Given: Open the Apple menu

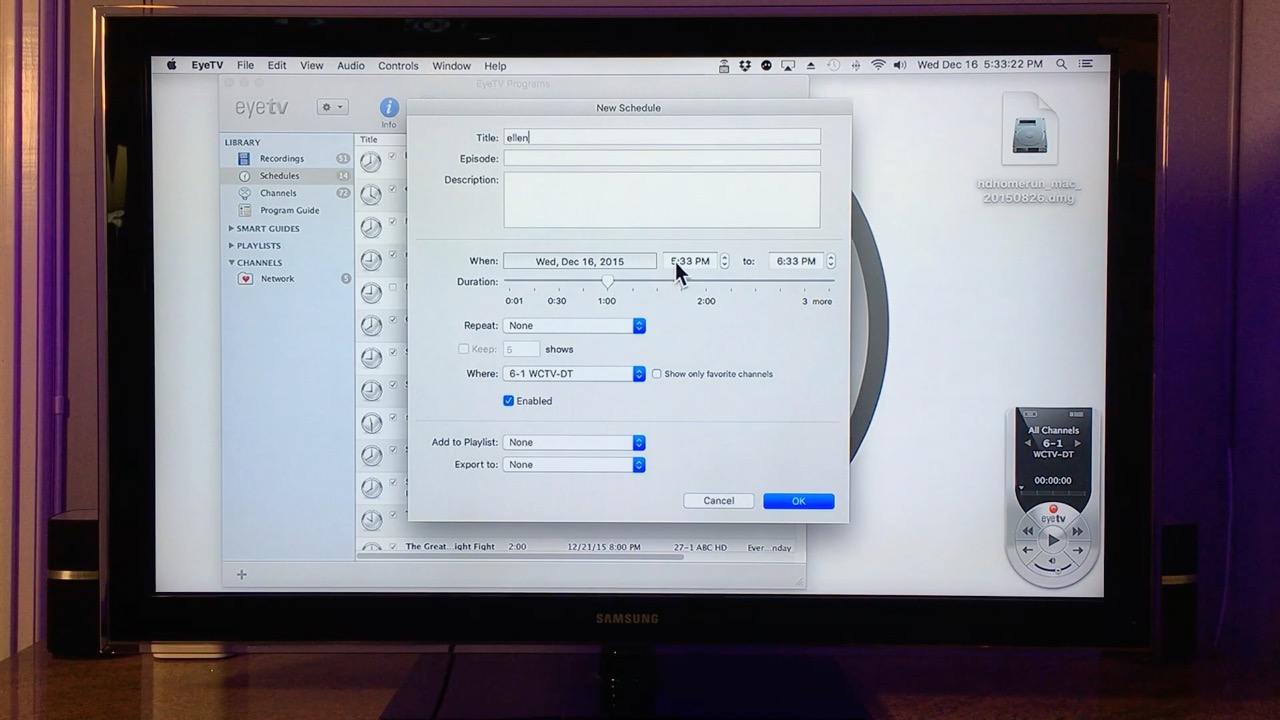Looking at the screenshot, I should 171,65.
